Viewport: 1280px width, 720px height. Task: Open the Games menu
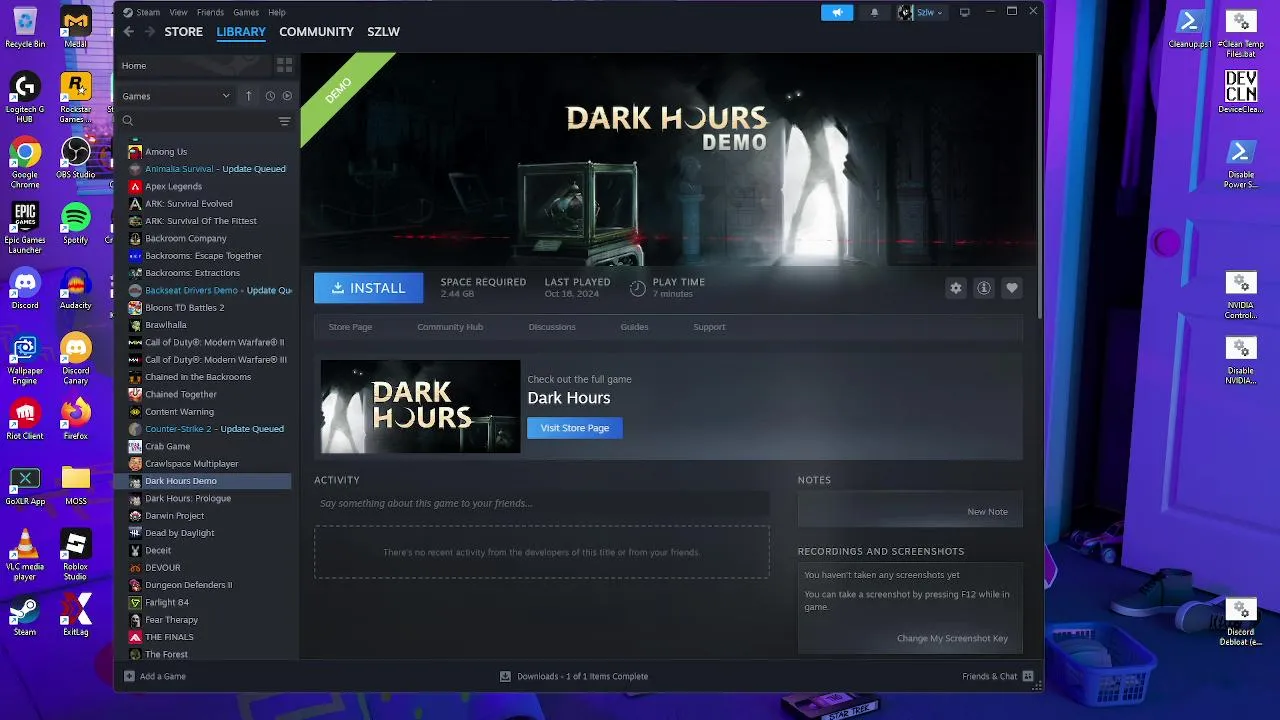[x=246, y=12]
